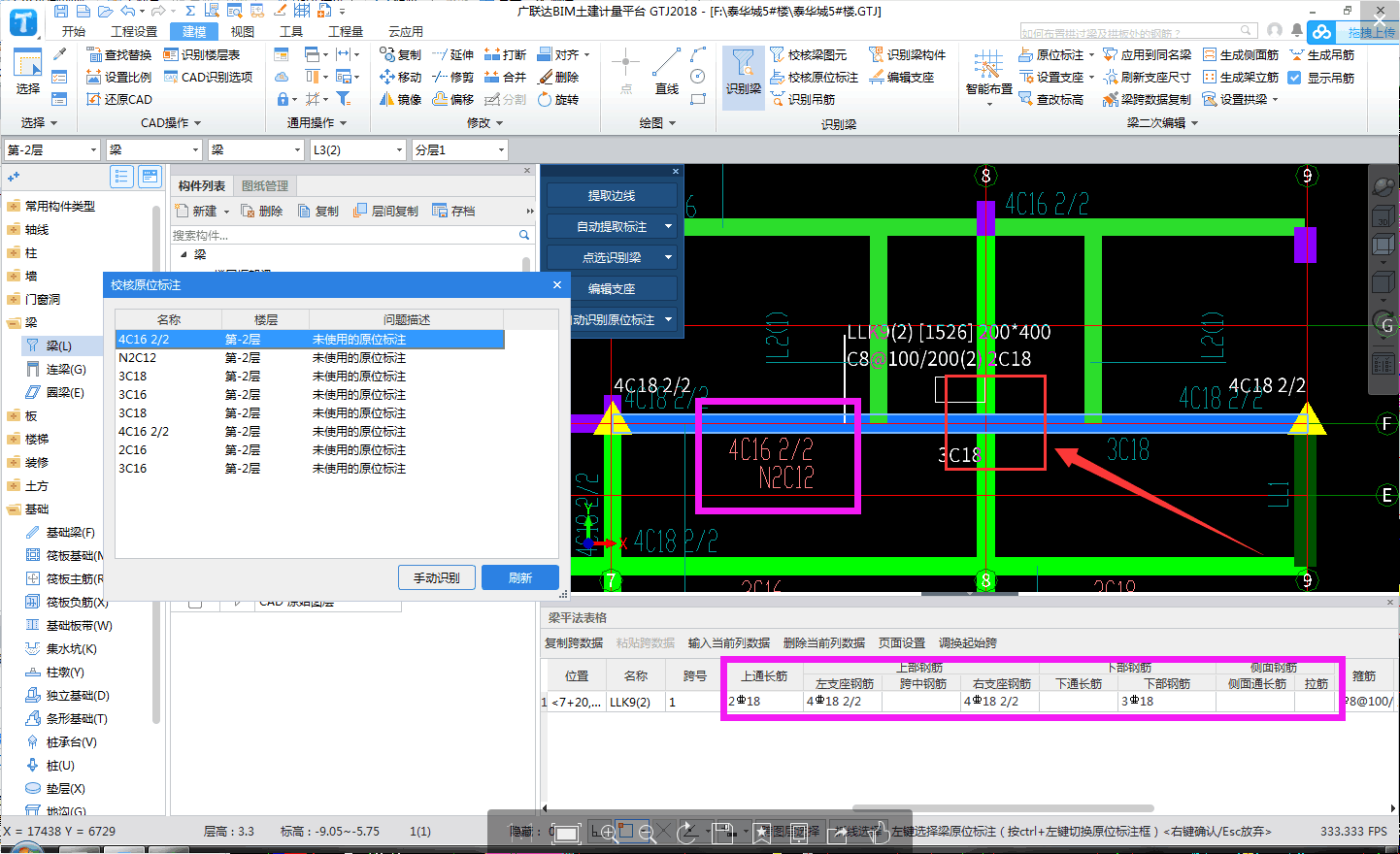
Task: Expand 自动提取标注 dropdown arrow
Action: tap(668, 226)
